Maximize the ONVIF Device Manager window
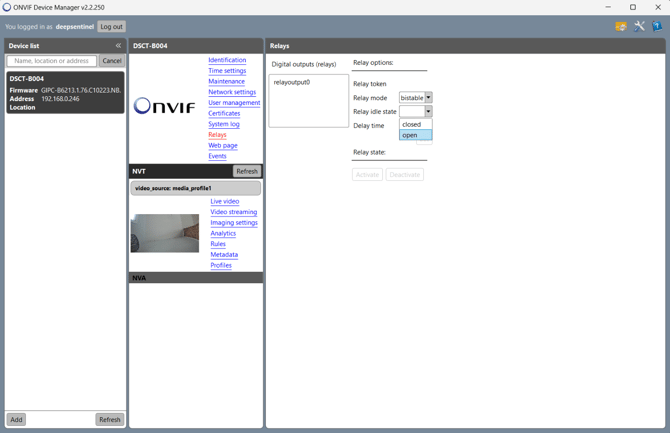 633,7
